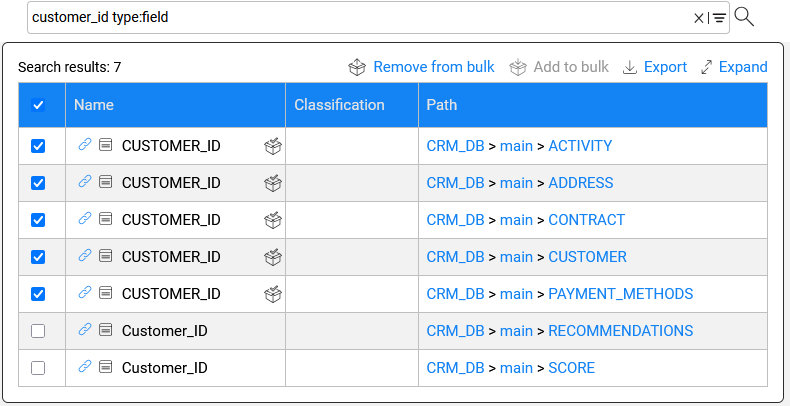Click bulk box icon in CUSTOMER row
This screenshot has height=406, width=790.
(x=273, y=257)
